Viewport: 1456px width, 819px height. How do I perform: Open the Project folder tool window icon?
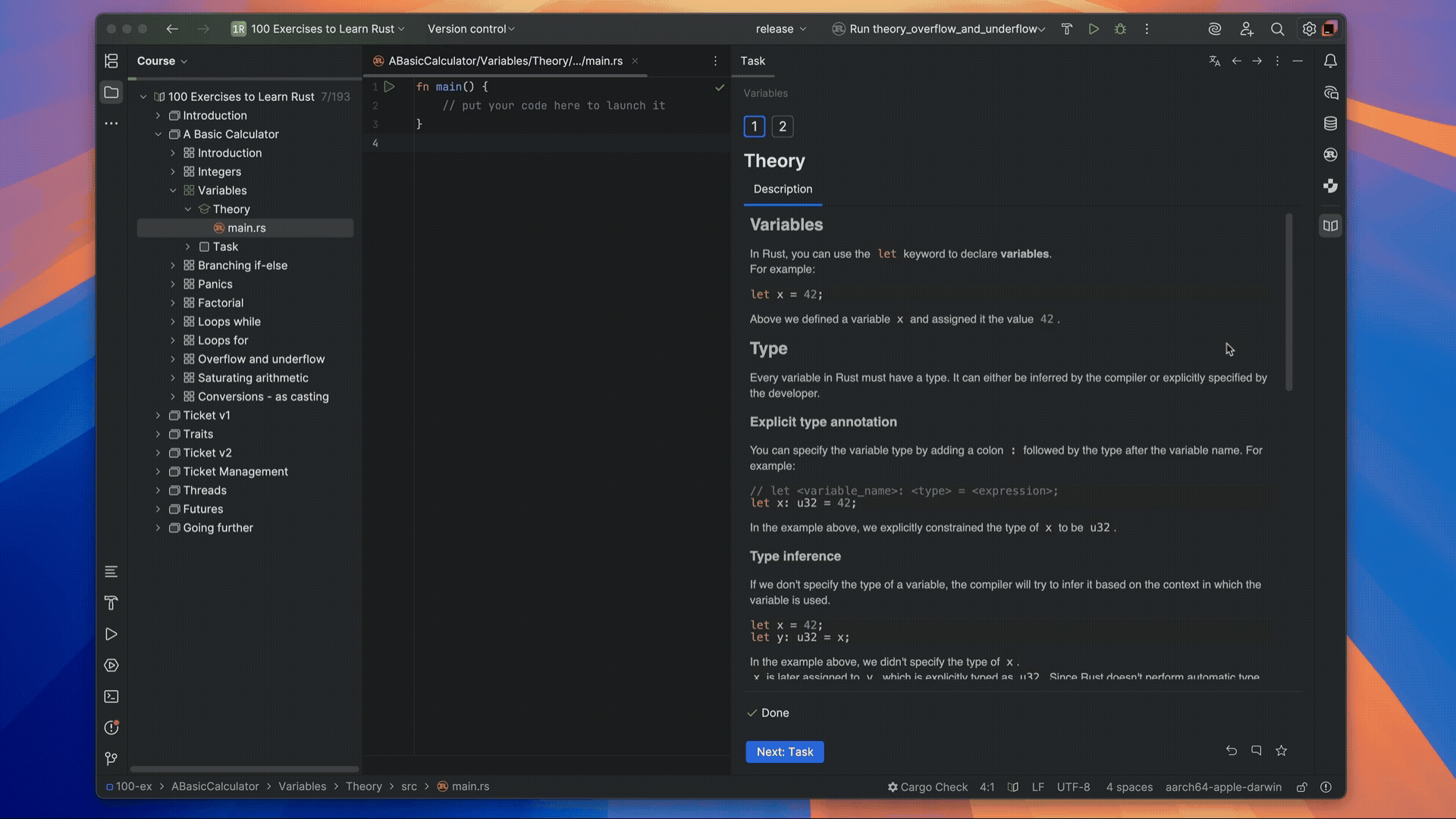pos(111,93)
